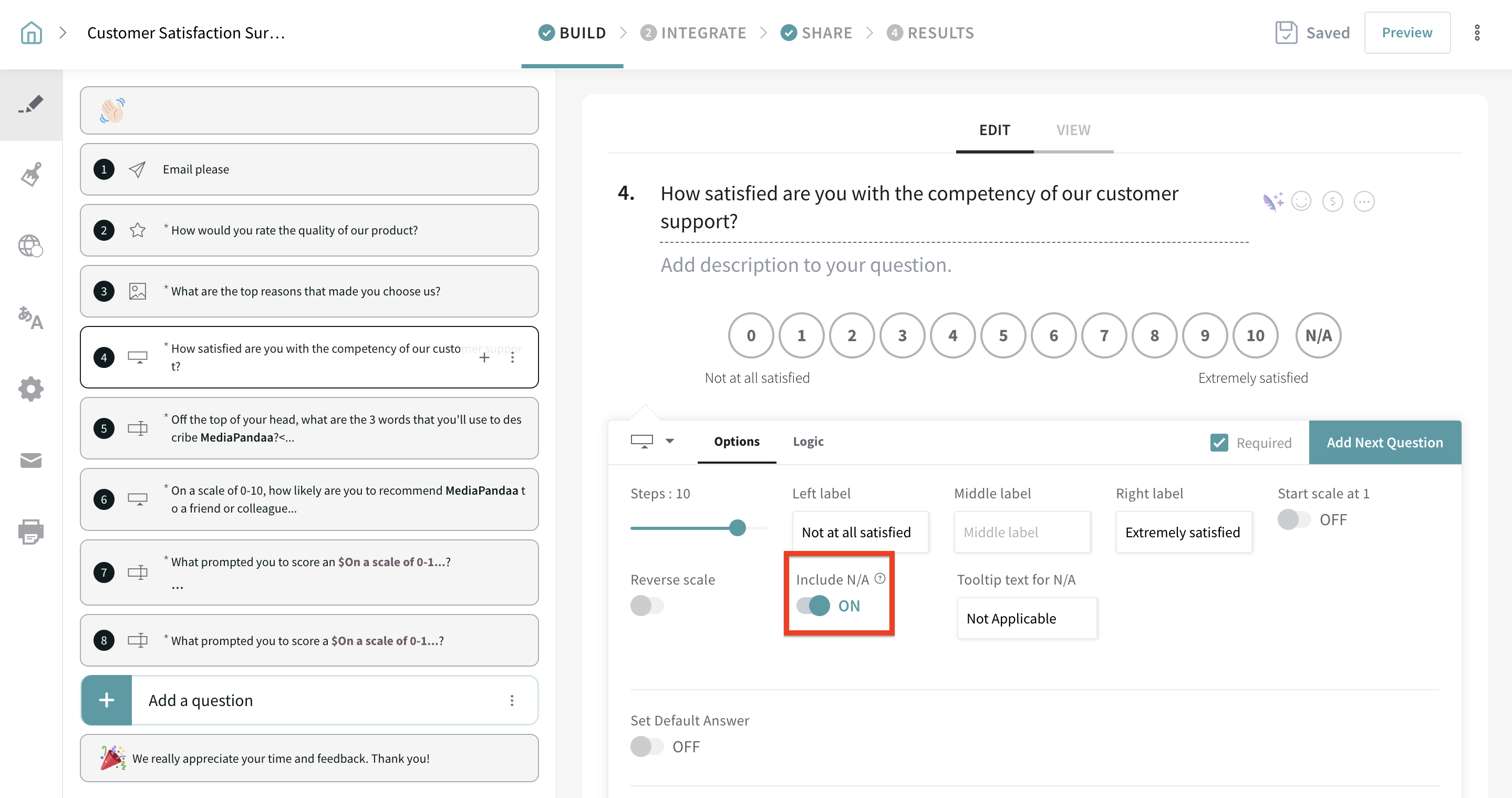
Task: Open the settings gear sidebar icon
Action: (x=31, y=388)
